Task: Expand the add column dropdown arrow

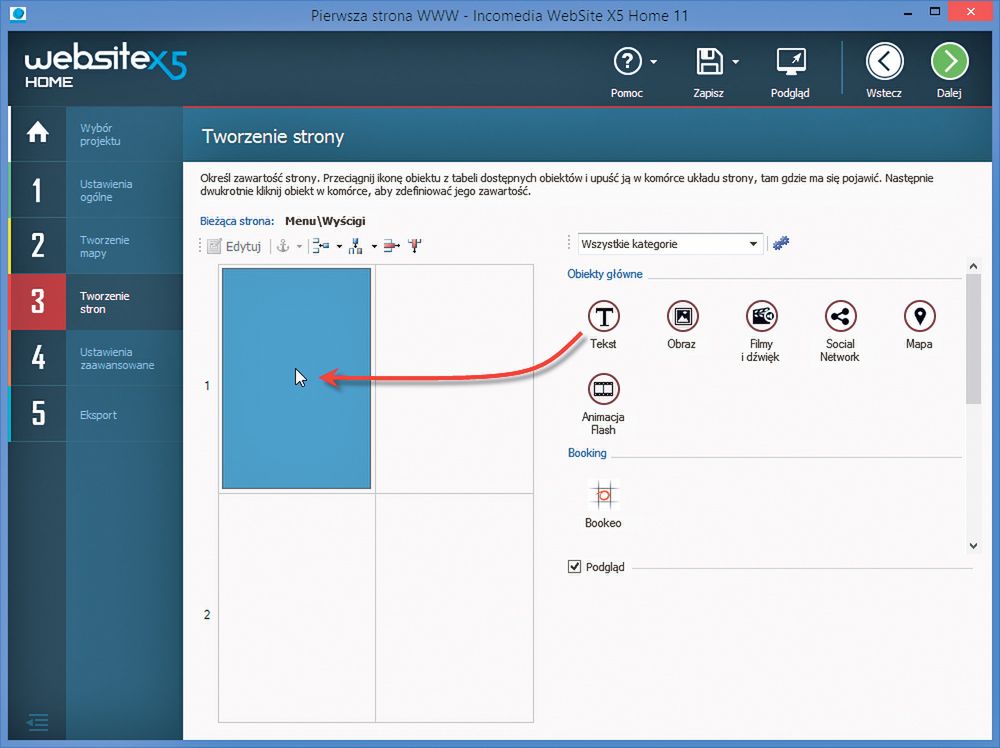Action: point(374,246)
